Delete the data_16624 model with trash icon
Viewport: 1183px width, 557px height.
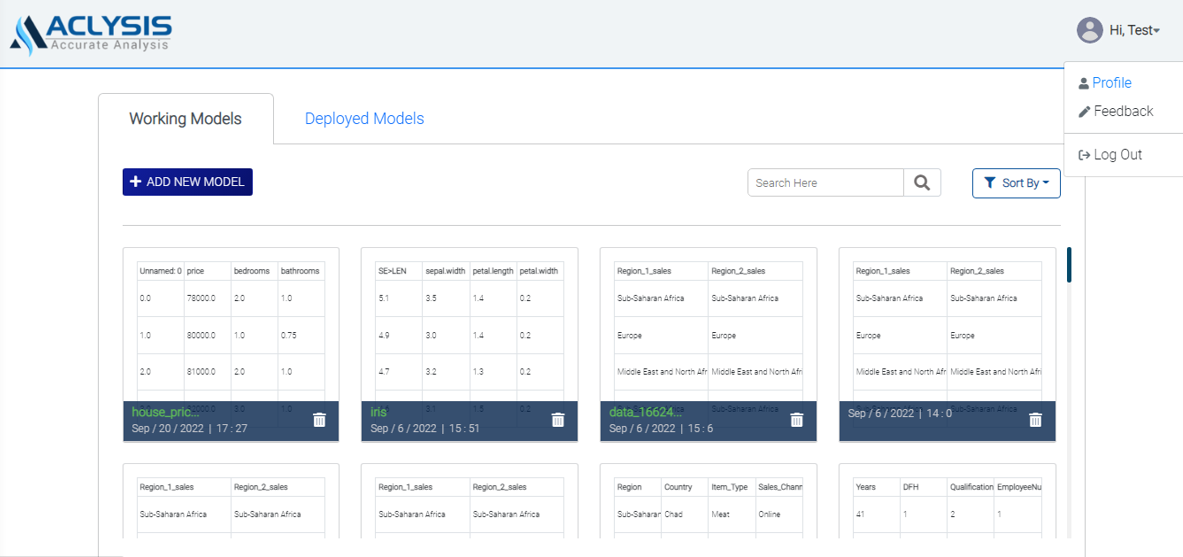point(797,420)
